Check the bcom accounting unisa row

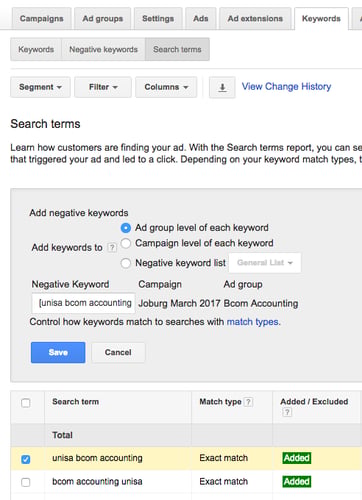(x=26, y=482)
